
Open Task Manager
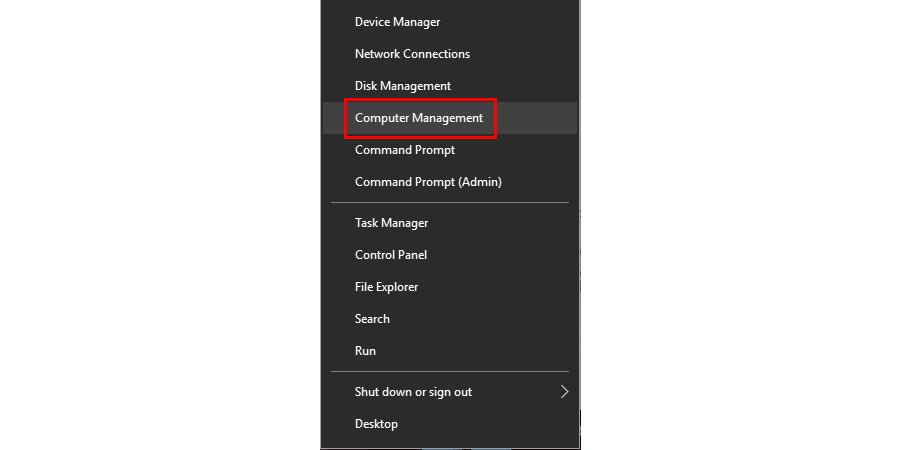(x=391, y=223)
